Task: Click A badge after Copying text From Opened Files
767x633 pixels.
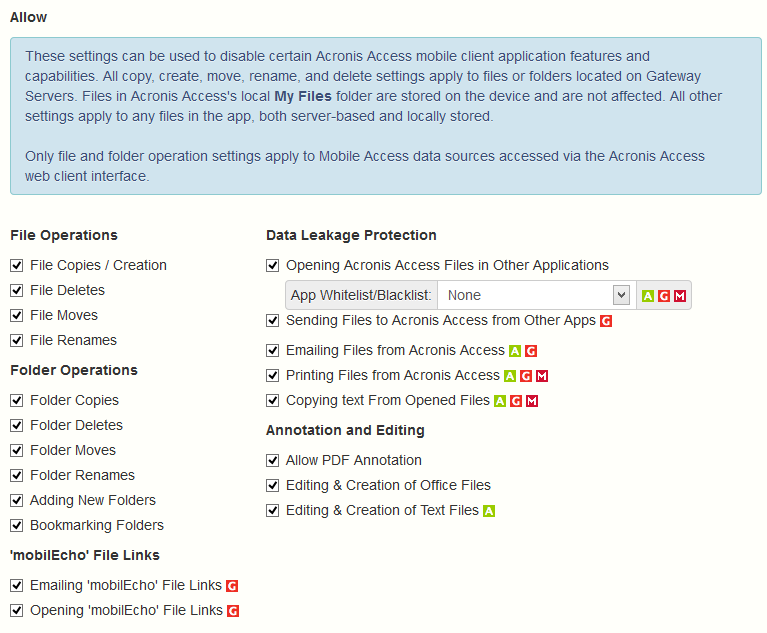Action: click(500, 401)
